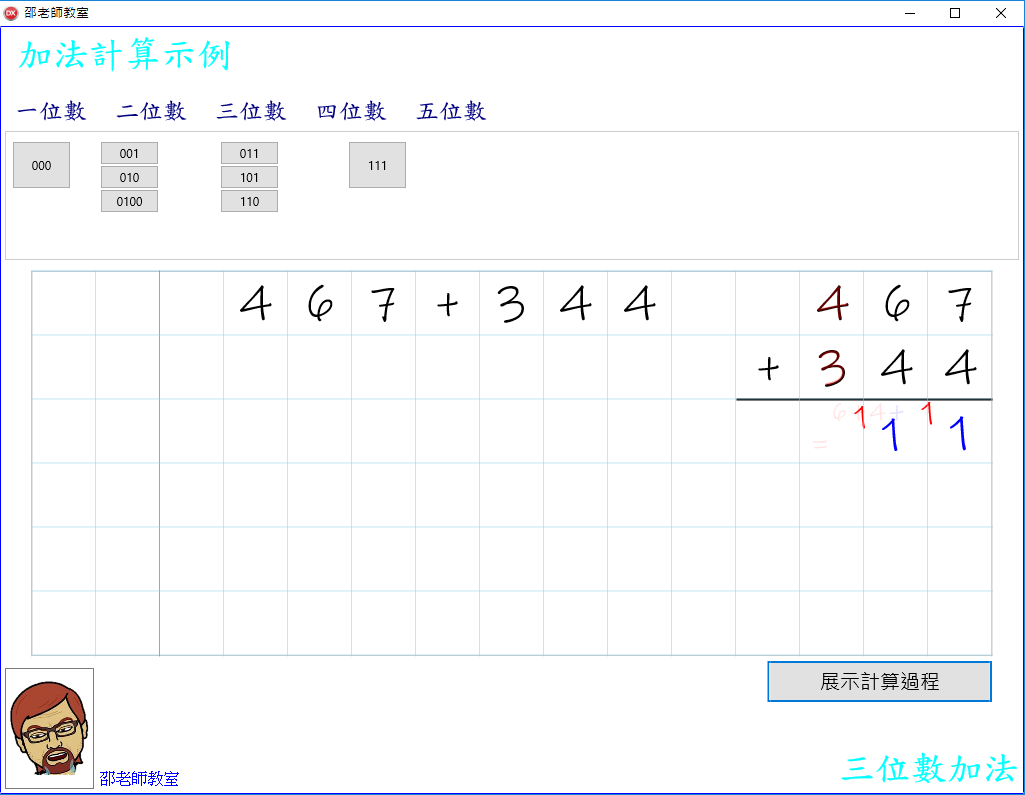Click the teacher avatar picture
The image size is (1025, 795).
[49, 728]
